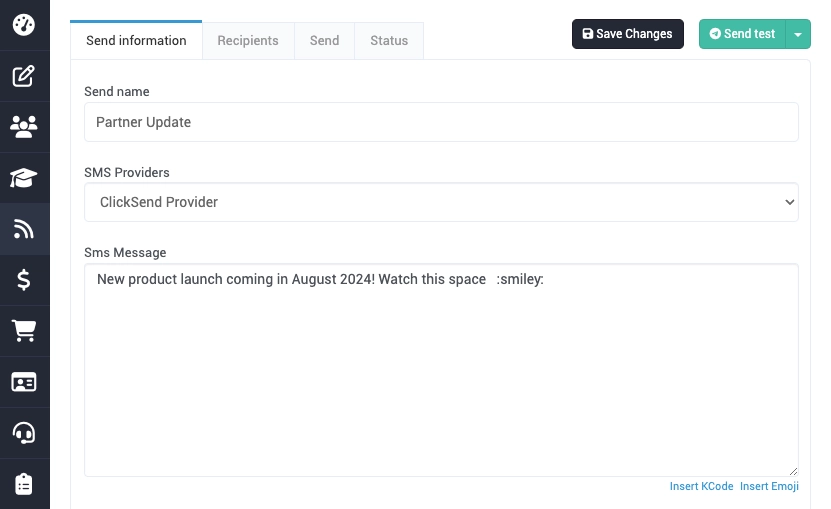831x509 pixels.
Task: Click the shopping cart sidebar icon
Action: point(24,331)
